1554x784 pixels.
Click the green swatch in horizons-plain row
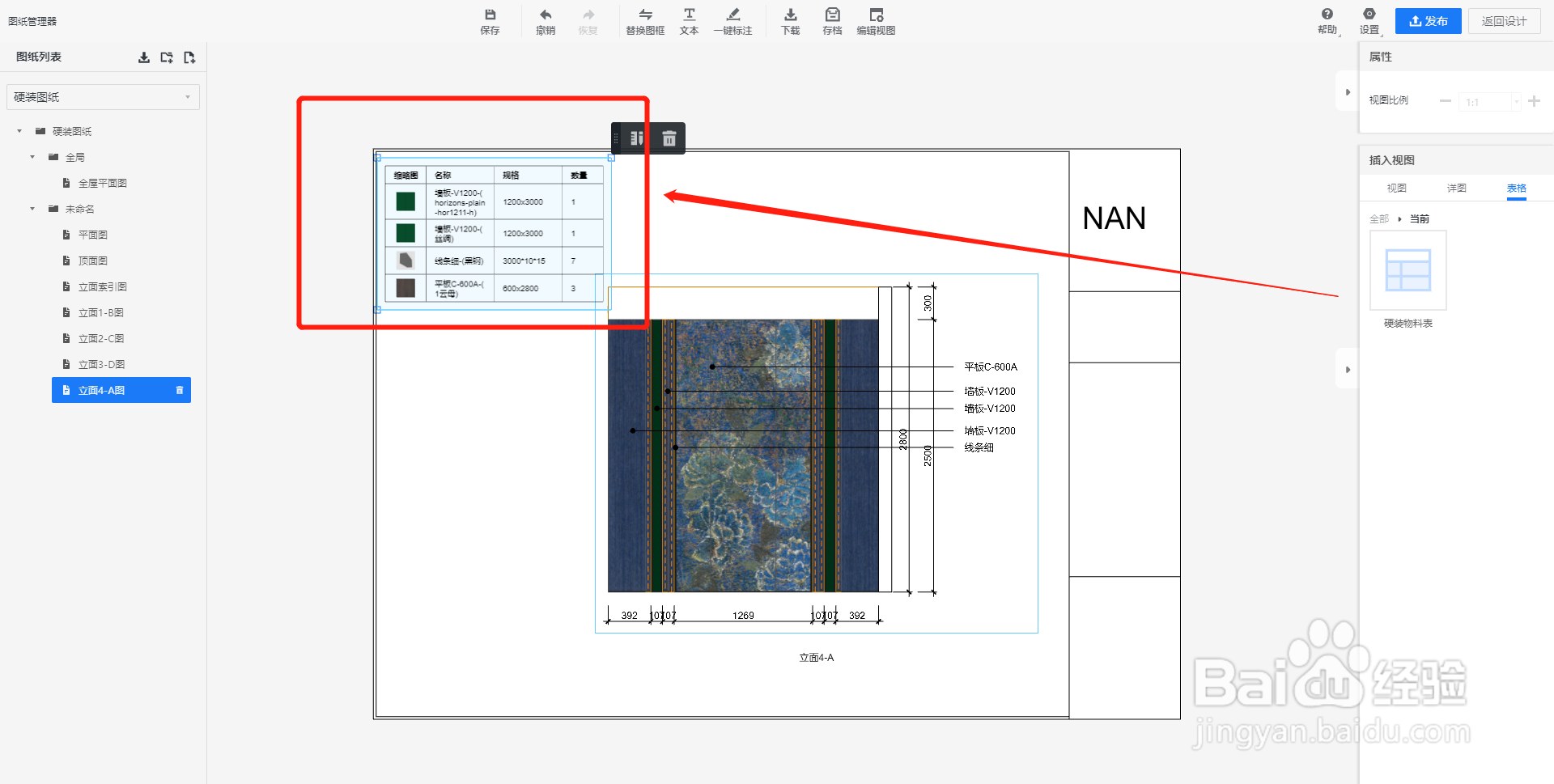pyautogui.click(x=405, y=201)
